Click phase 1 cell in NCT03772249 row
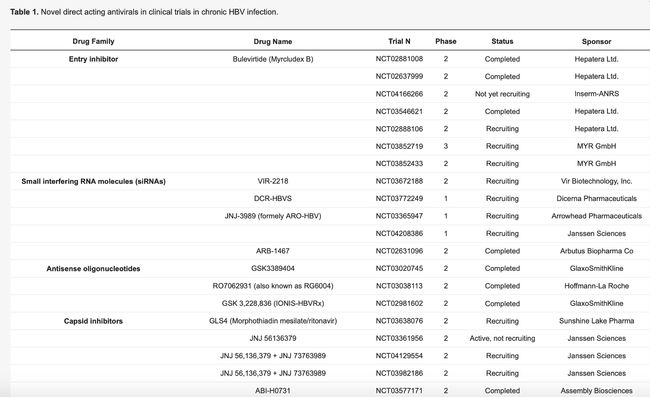The image size is (650, 397). point(446,198)
